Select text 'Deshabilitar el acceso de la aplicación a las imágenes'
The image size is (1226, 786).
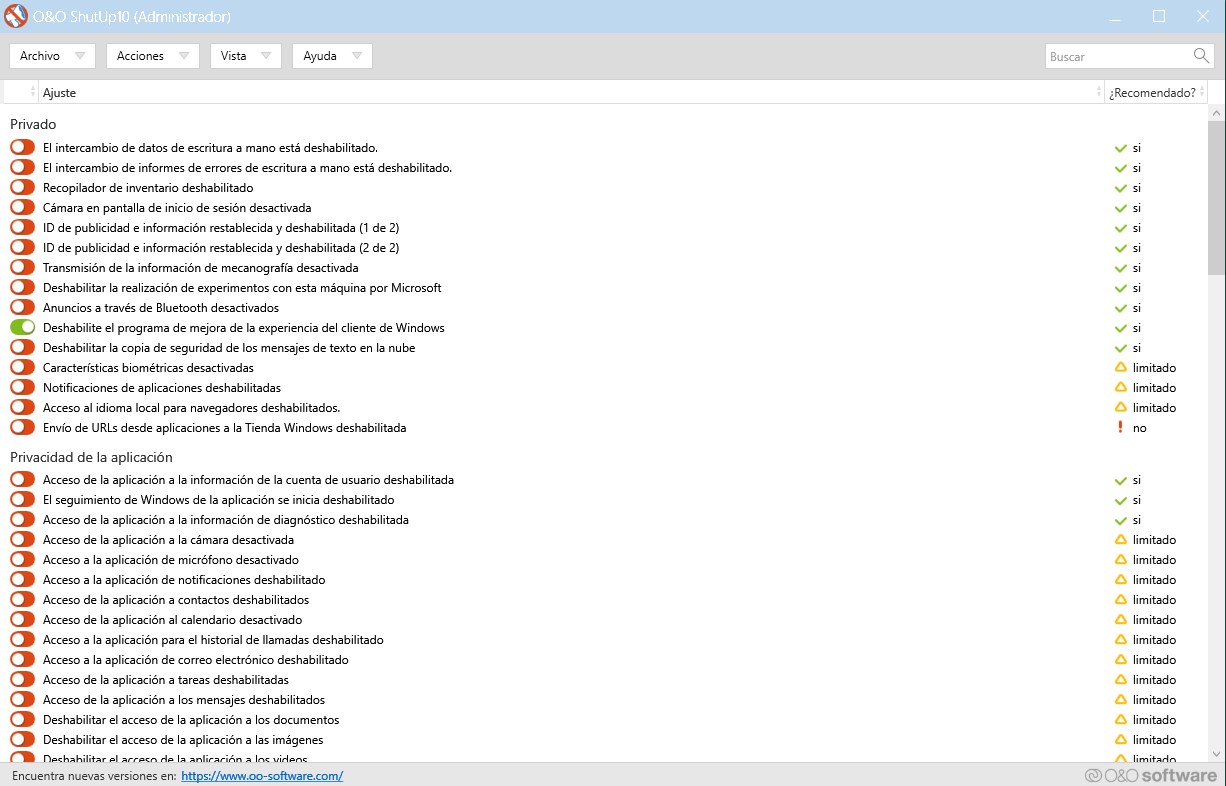[x=183, y=740]
